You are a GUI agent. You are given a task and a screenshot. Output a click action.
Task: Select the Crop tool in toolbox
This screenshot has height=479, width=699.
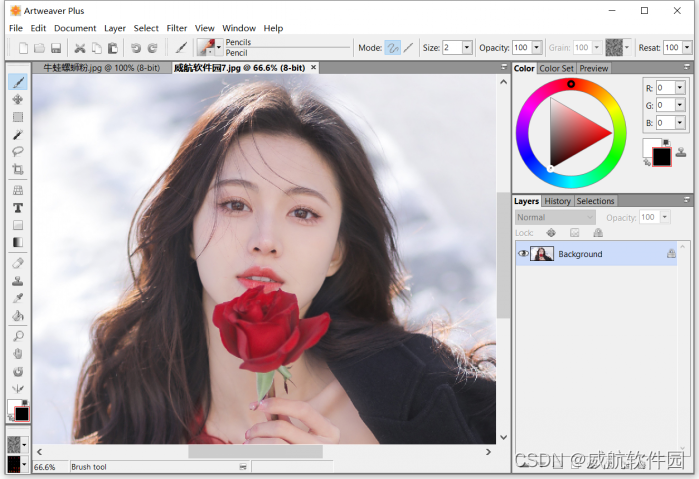click(18, 169)
